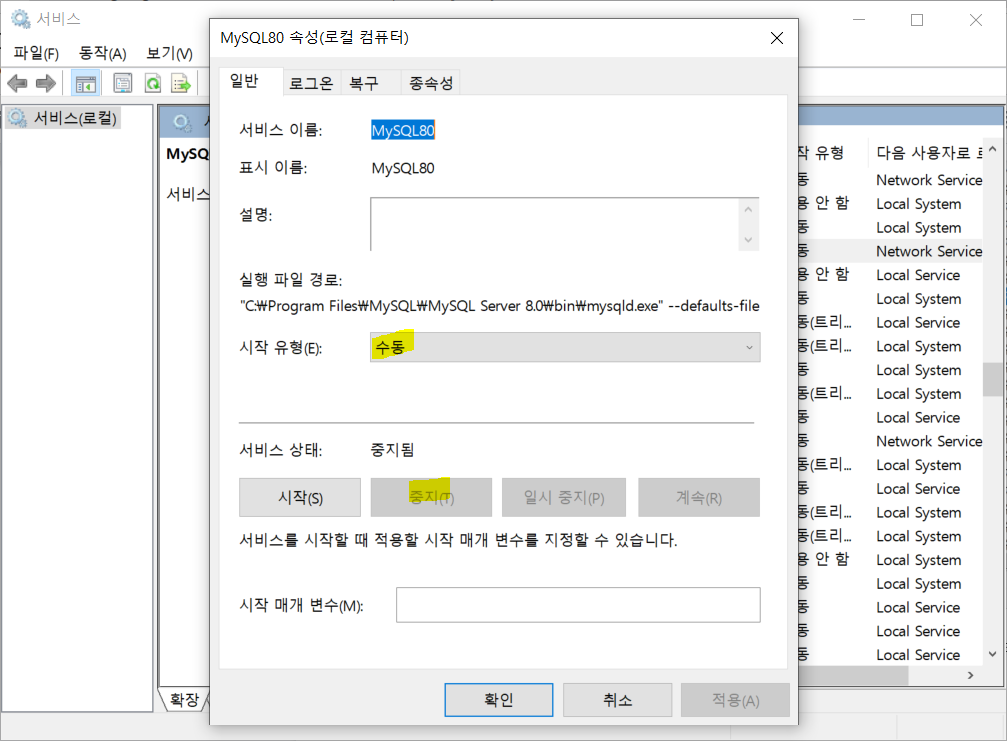The width and height of the screenshot is (1007, 741).
Task: Maximize the Services window
Action: pos(916,20)
